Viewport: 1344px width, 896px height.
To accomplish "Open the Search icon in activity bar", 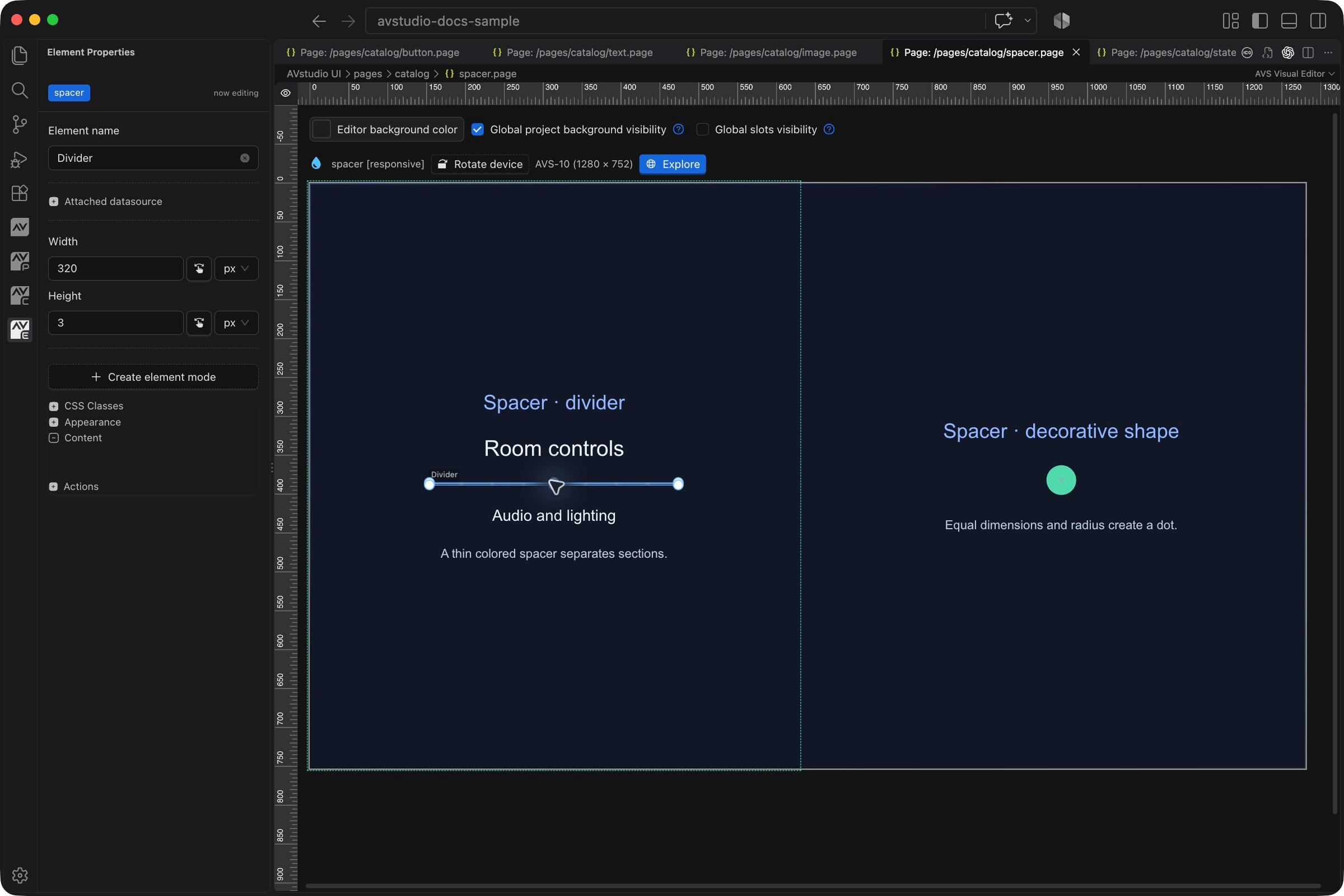I will click(x=20, y=90).
